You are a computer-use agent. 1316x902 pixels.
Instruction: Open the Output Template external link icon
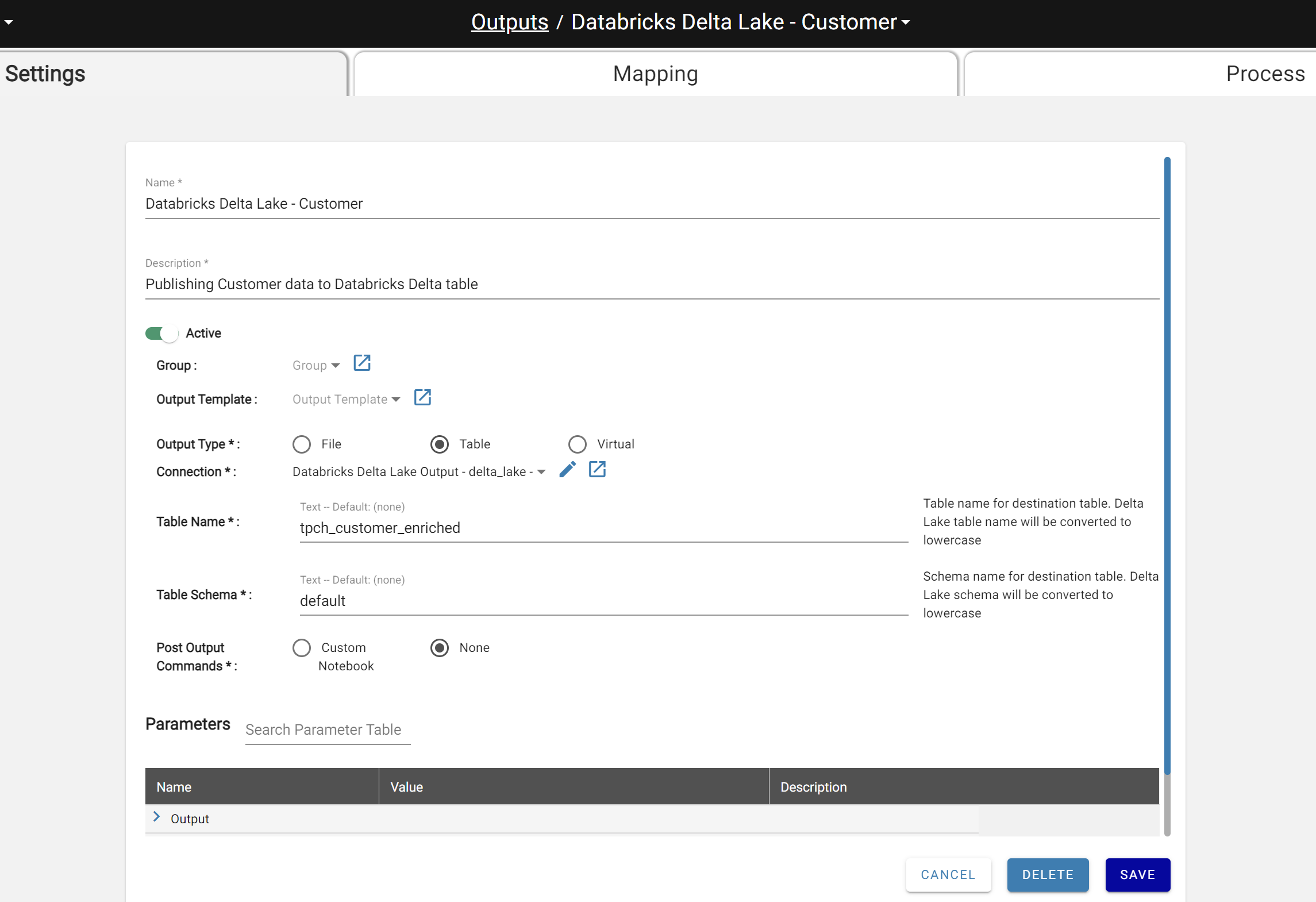(x=422, y=397)
